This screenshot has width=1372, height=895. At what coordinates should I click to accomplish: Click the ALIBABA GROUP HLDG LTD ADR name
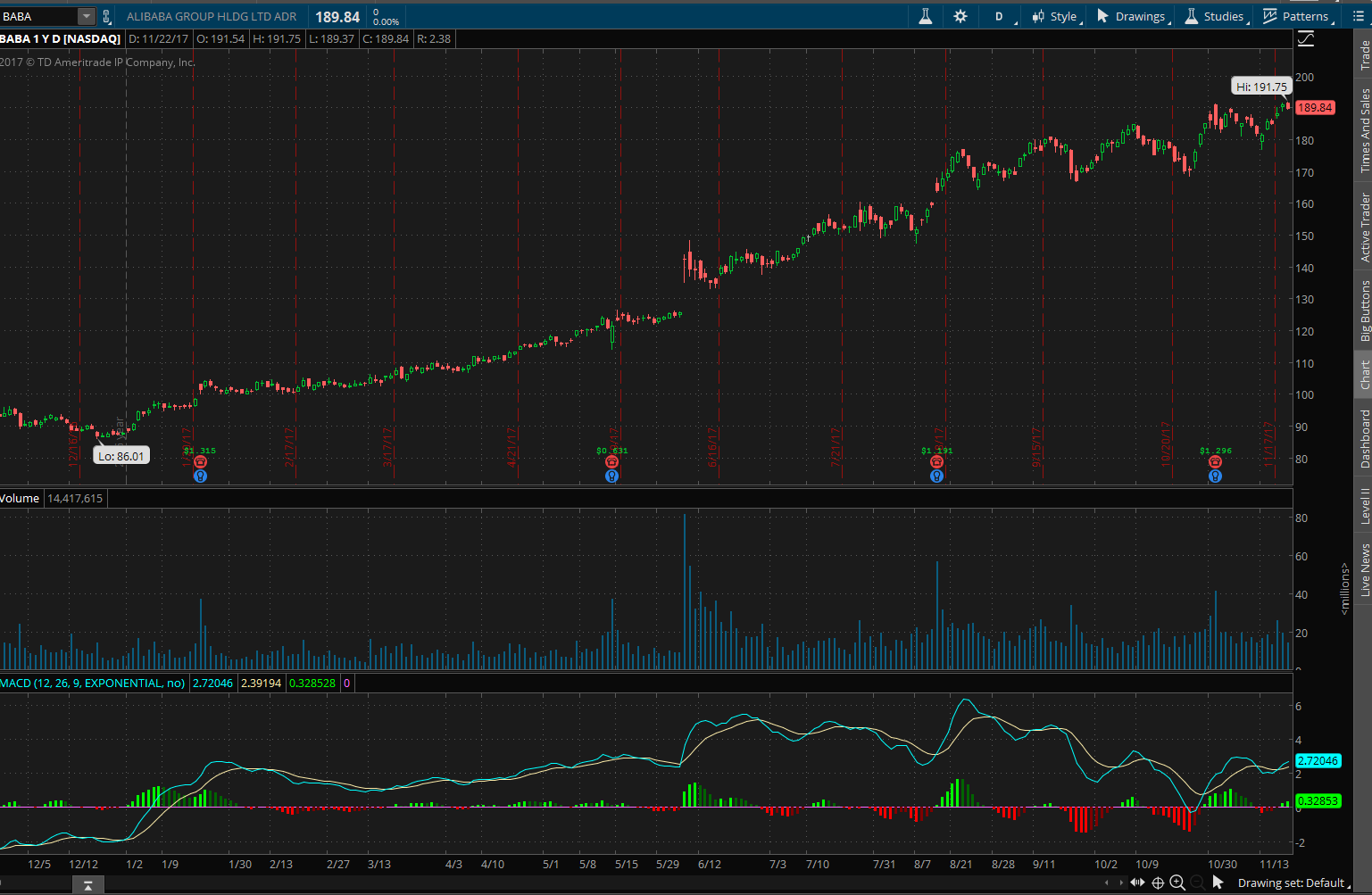212,16
